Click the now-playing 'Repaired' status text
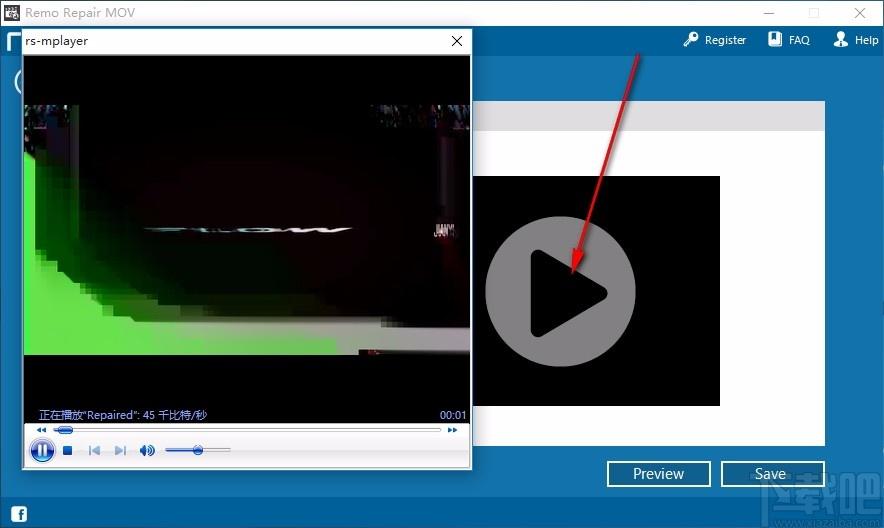The height and width of the screenshot is (528, 884). pos(123,415)
